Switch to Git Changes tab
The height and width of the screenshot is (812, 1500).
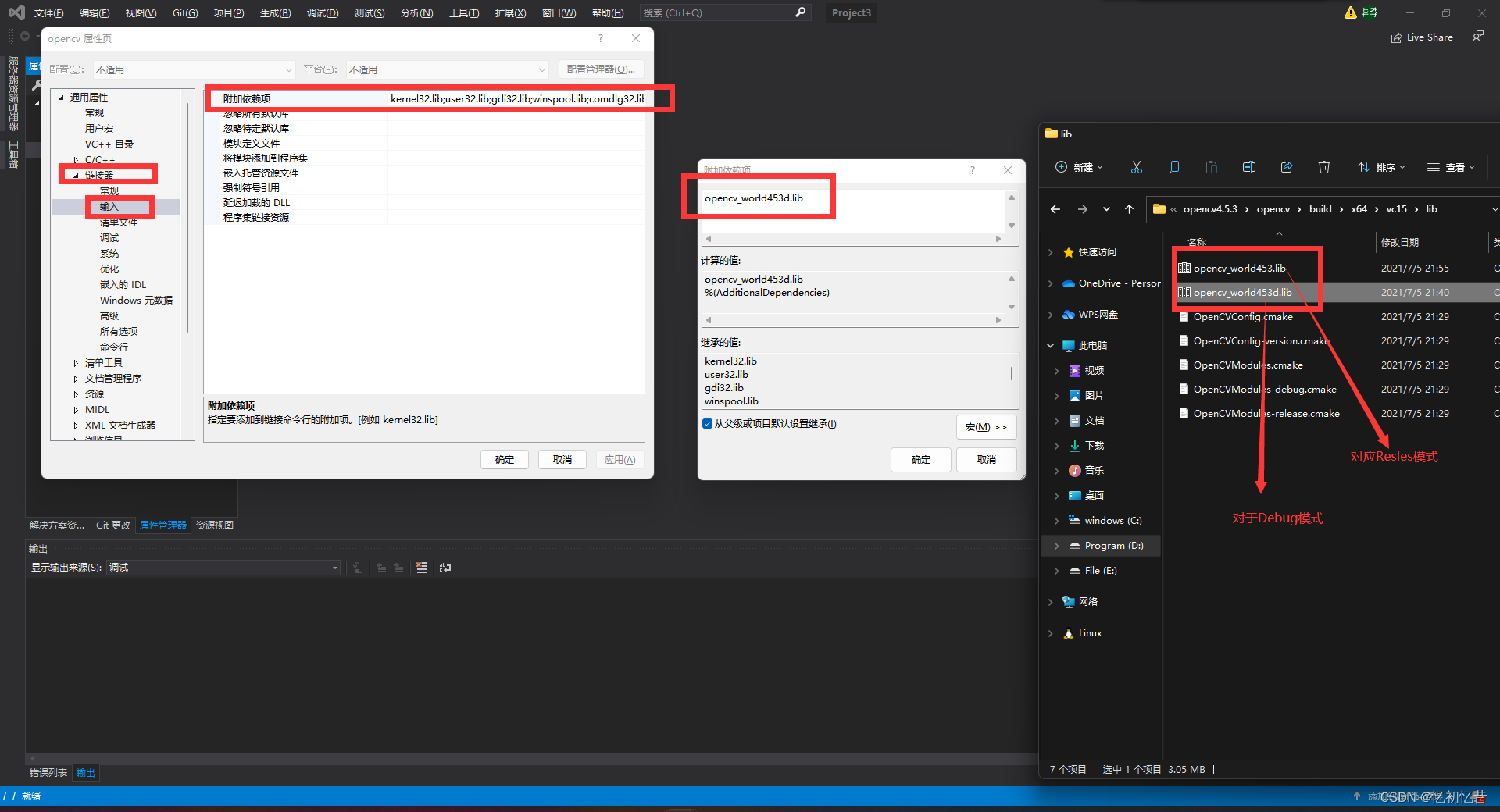point(113,525)
